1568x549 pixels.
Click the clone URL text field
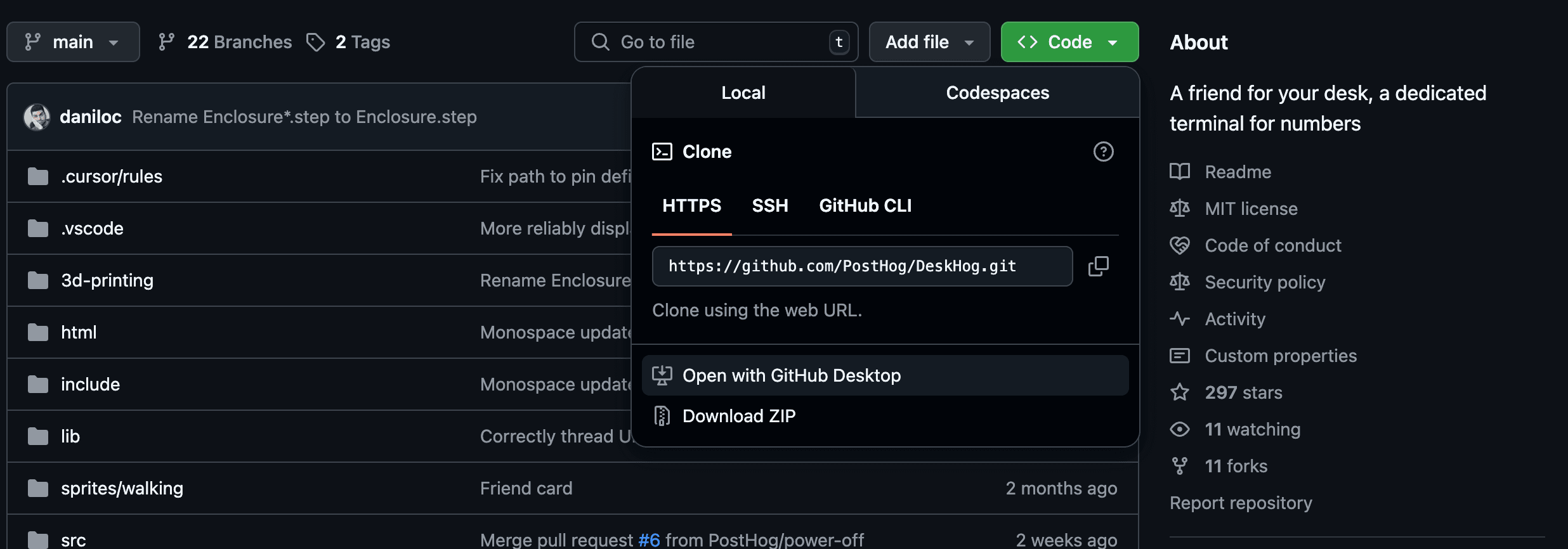point(862,266)
